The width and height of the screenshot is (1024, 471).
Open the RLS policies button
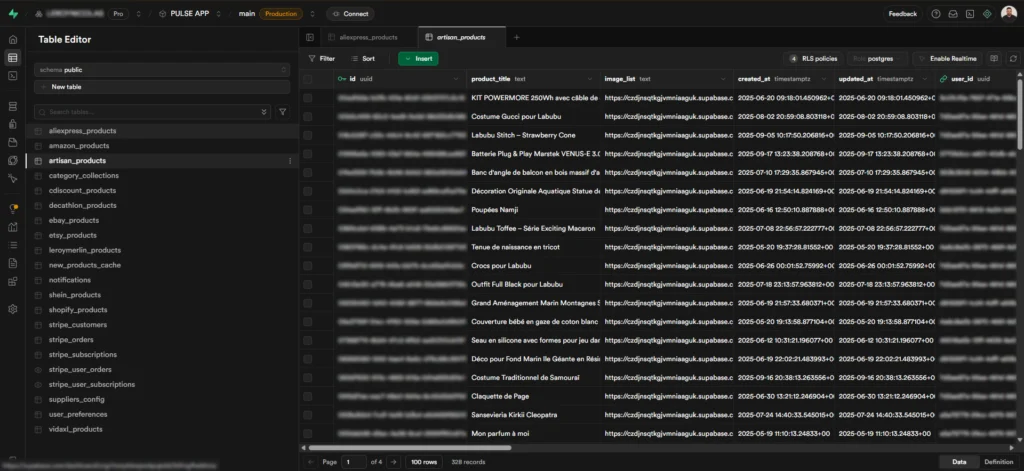click(813, 59)
